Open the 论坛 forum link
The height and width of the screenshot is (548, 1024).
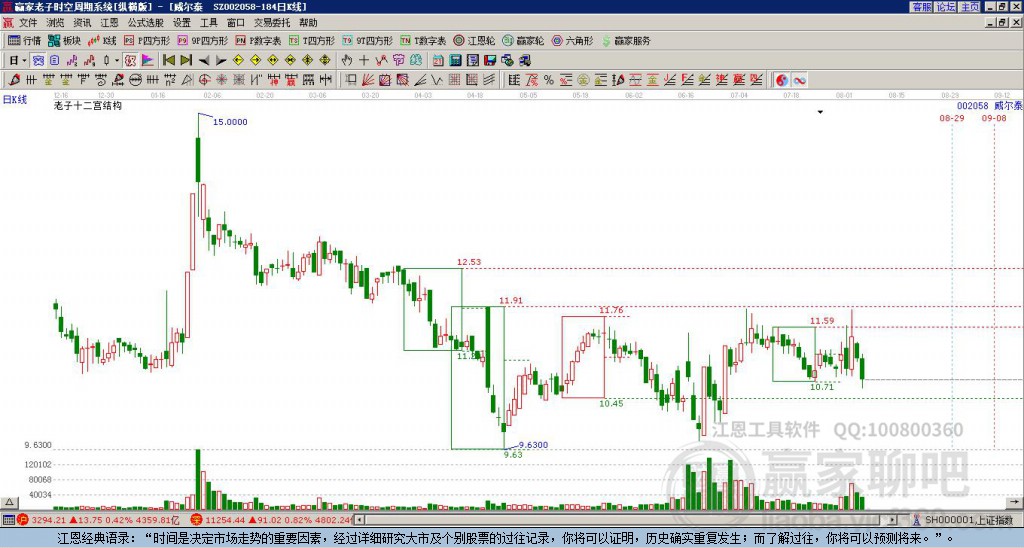(x=945, y=7)
